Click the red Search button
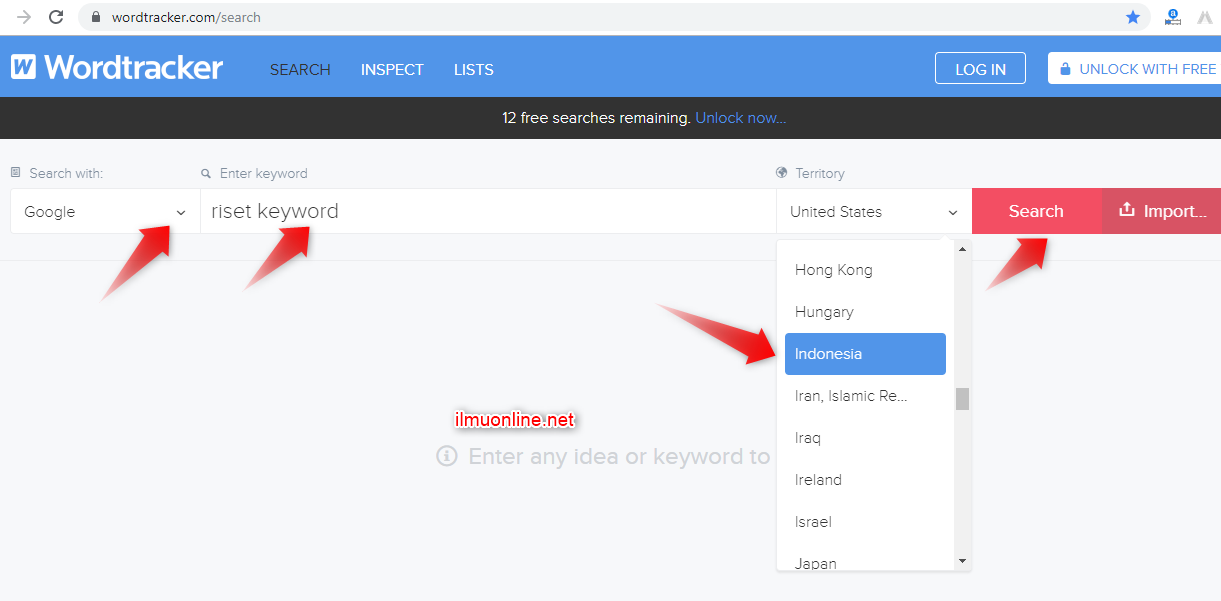This screenshot has width=1221, height=601. coord(1036,211)
